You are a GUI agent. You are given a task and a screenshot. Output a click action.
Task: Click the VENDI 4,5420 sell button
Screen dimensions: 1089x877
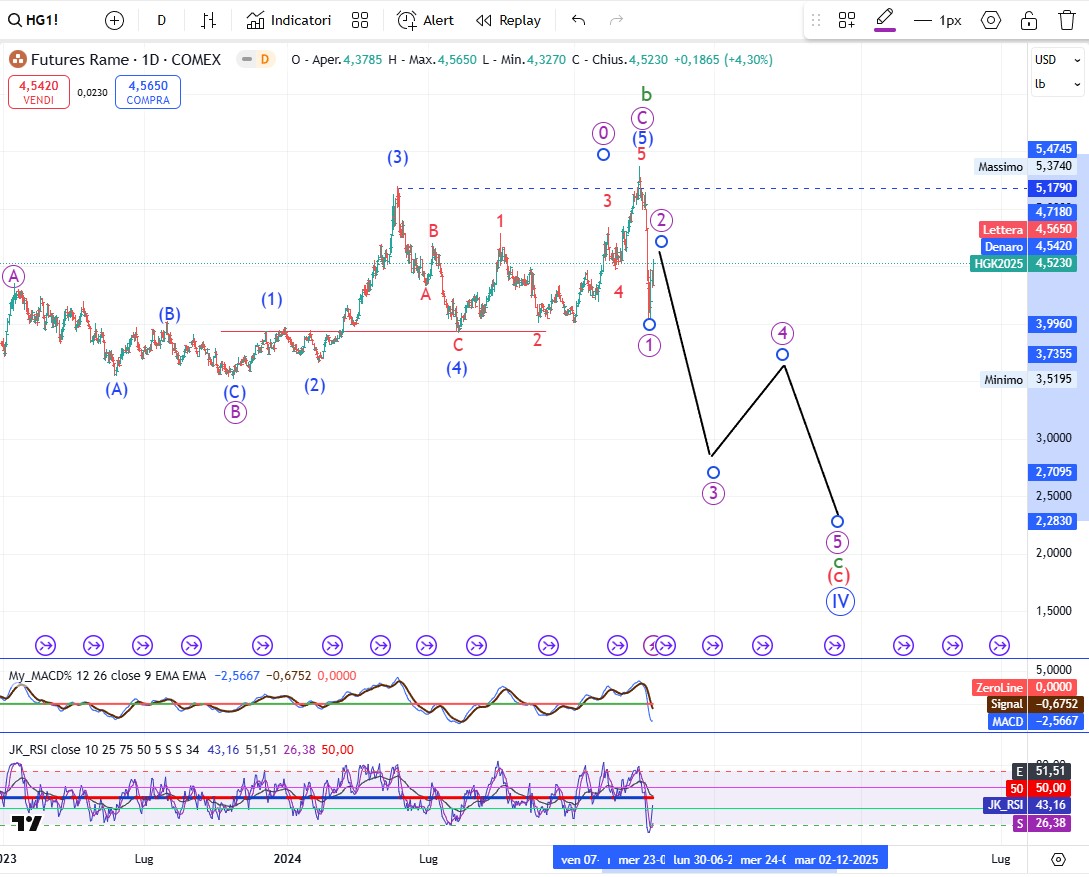(x=39, y=92)
